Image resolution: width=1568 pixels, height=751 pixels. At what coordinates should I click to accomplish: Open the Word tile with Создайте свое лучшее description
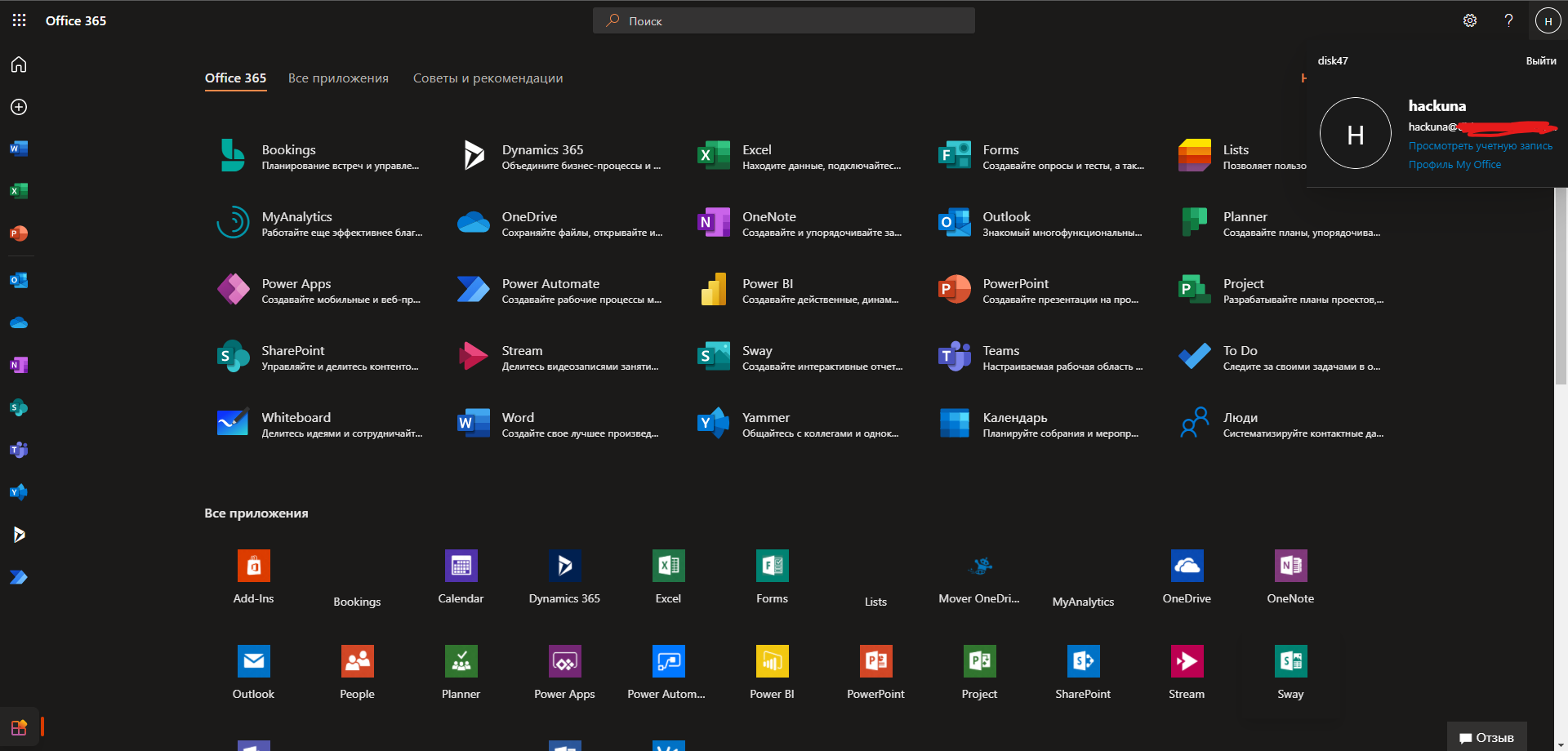click(x=559, y=424)
